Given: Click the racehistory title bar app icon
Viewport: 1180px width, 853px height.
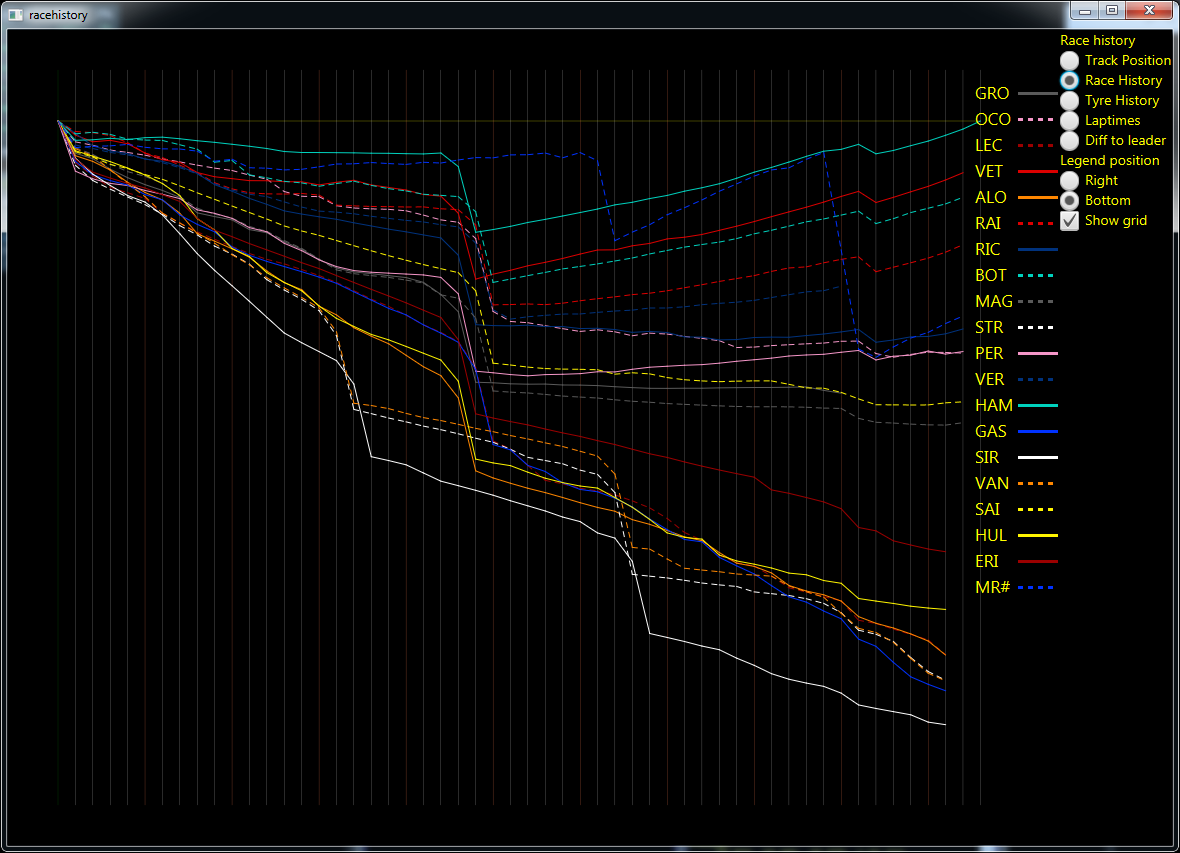Looking at the screenshot, I should [14, 14].
